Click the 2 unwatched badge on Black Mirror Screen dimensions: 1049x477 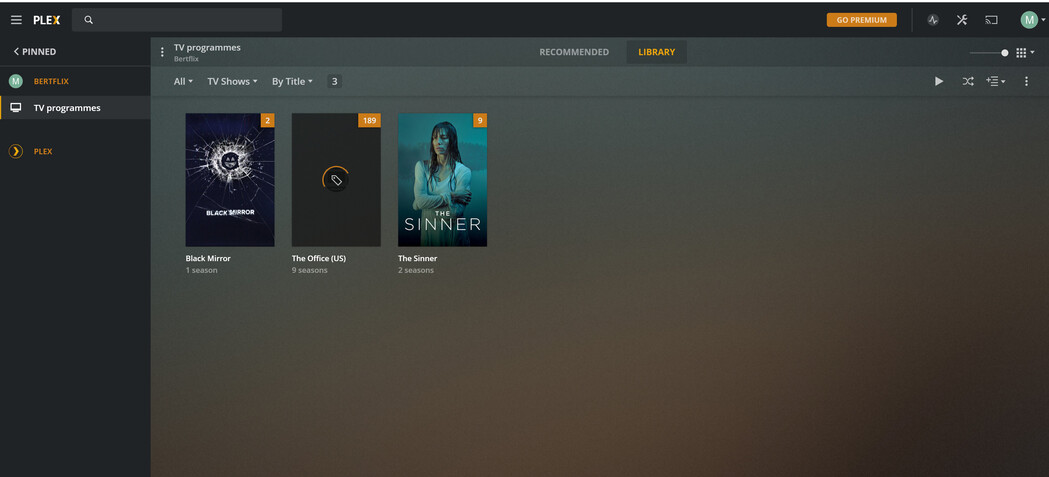pyautogui.click(x=268, y=120)
